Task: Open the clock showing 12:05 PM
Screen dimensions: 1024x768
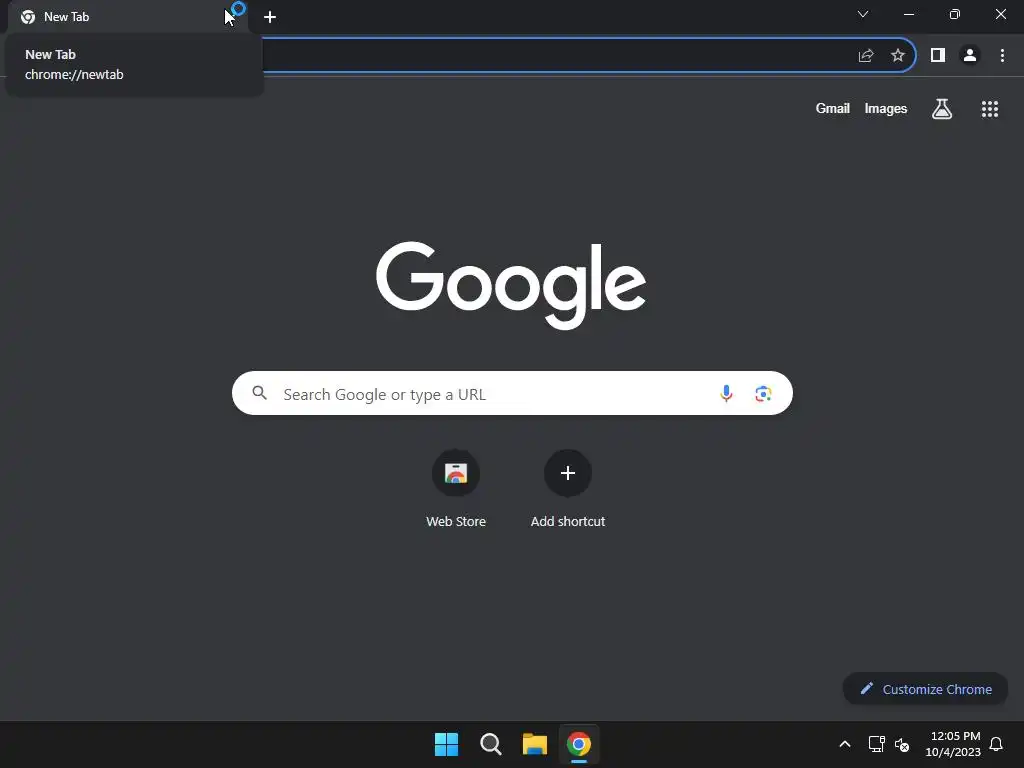Action: point(953,744)
